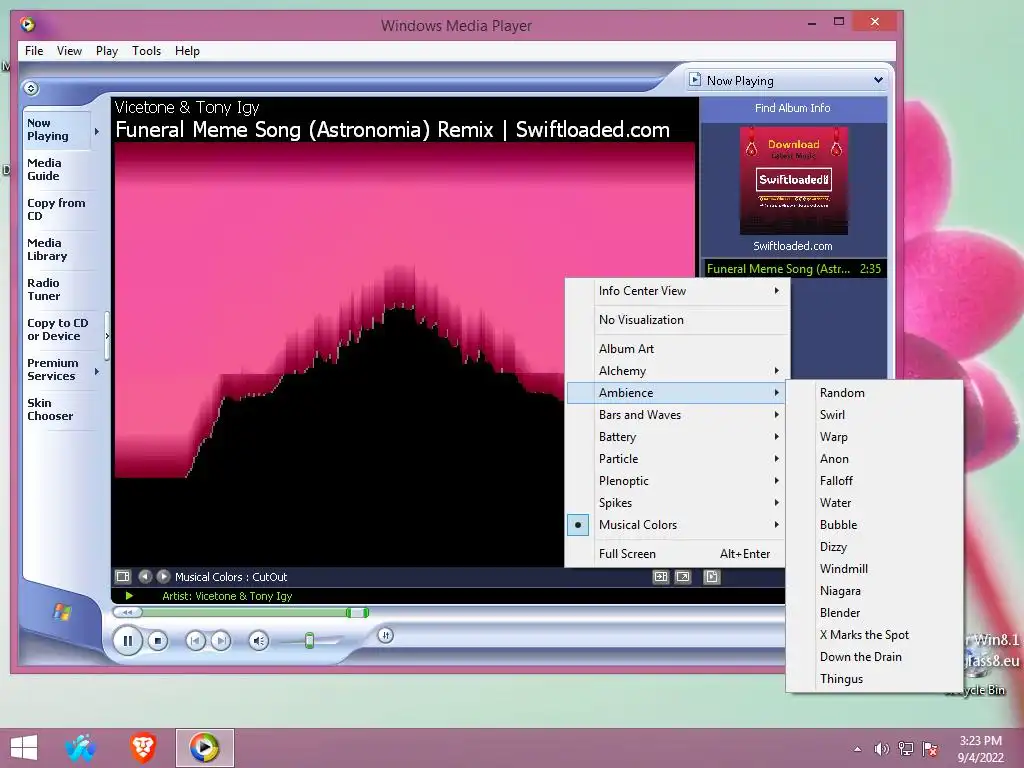1024x768 pixels.
Task: Click the Windows Media Player title icon
Action: pos(27,25)
